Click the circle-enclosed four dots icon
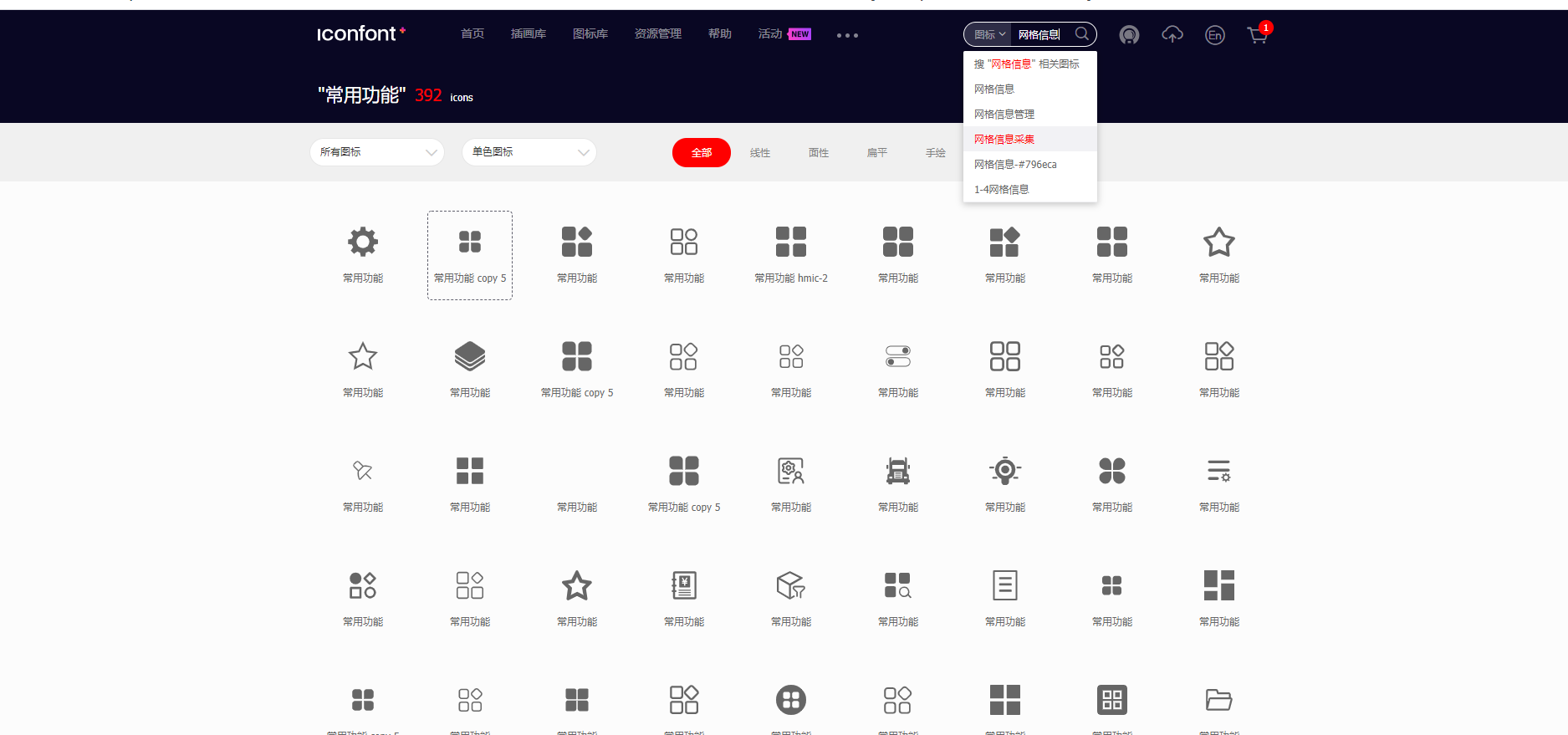1568x735 pixels. coord(791,700)
